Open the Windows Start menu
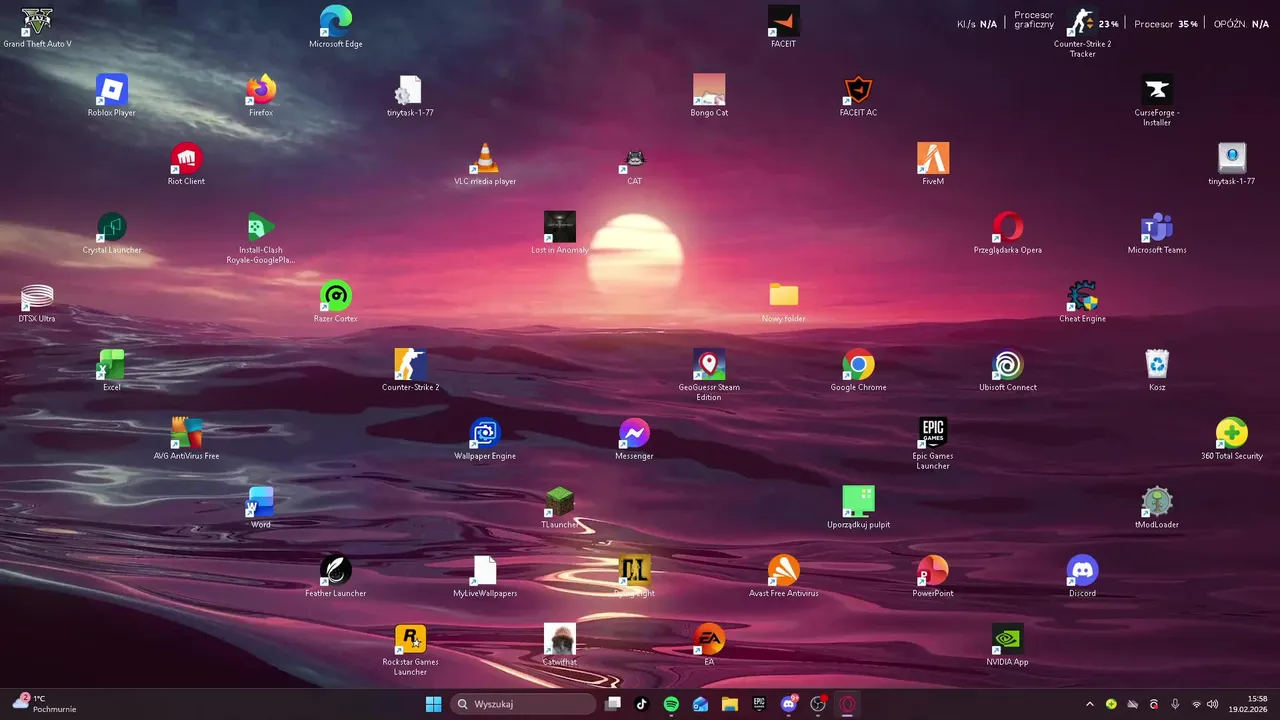This screenshot has width=1280, height=720. click(x=434, y=704)
